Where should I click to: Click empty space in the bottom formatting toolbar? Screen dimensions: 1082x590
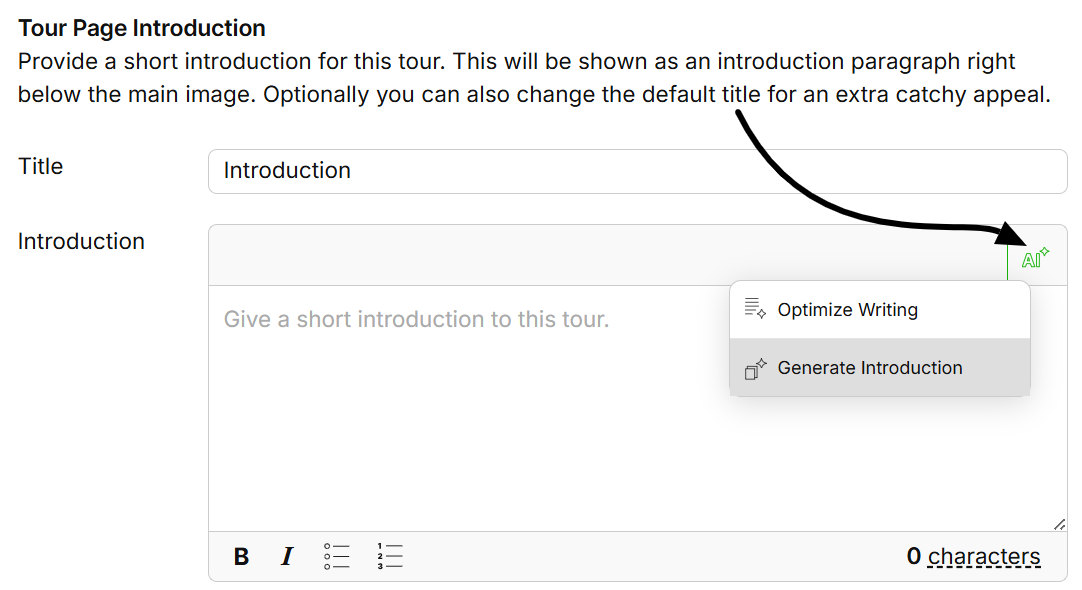(x=650, y=557)
